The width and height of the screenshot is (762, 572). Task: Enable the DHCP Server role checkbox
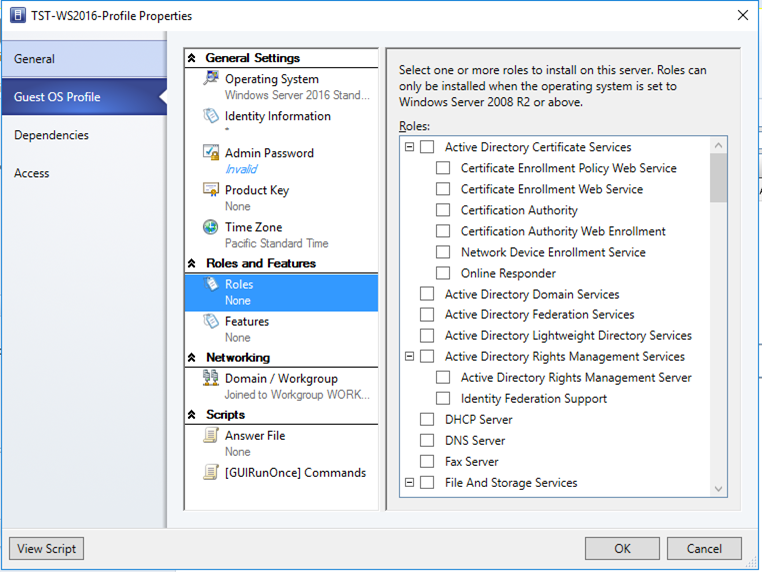pyautogui.click(x=427, y=419)
